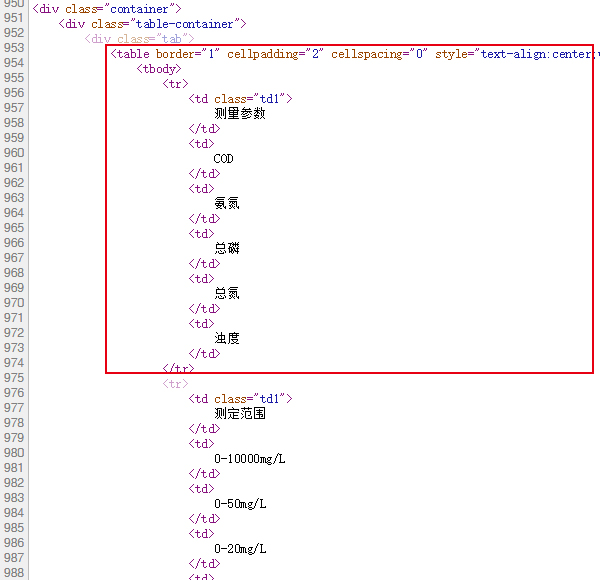Click the text 测量参数 in the code
Image resolution: width=600 pixels, height=580 pixels.
240,114
